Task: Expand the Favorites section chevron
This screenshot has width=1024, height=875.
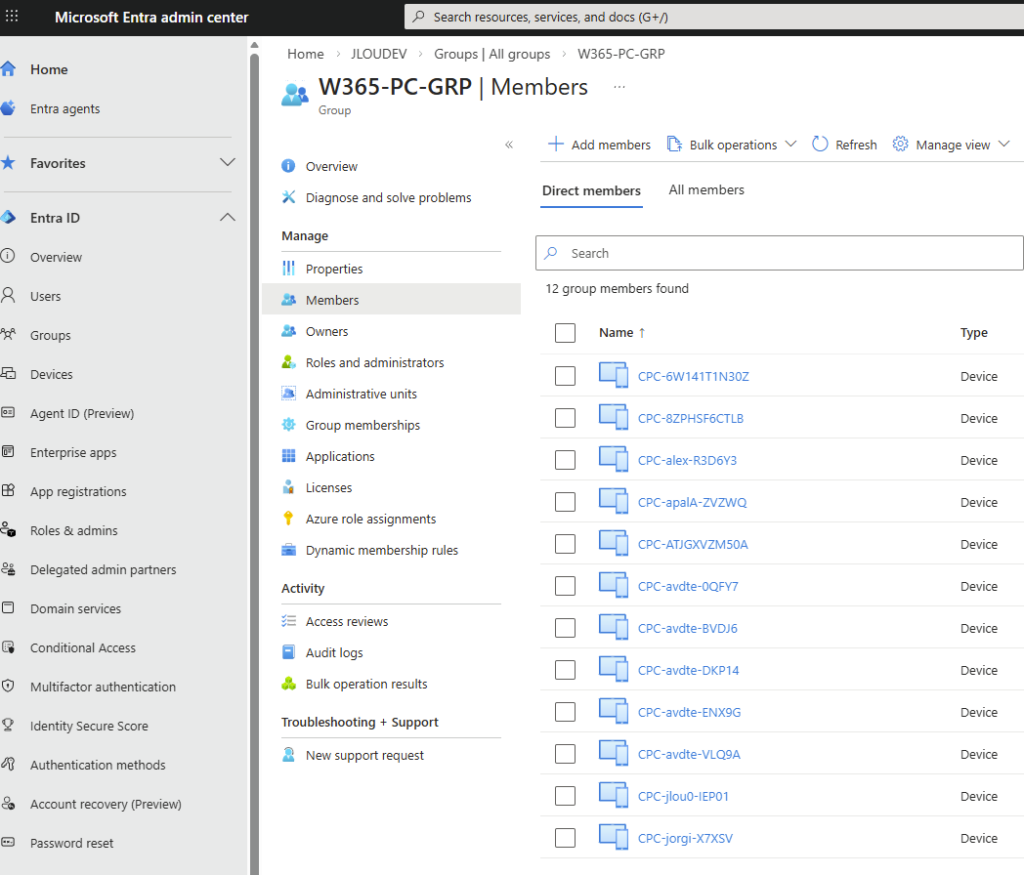Action: click(227, 163)
